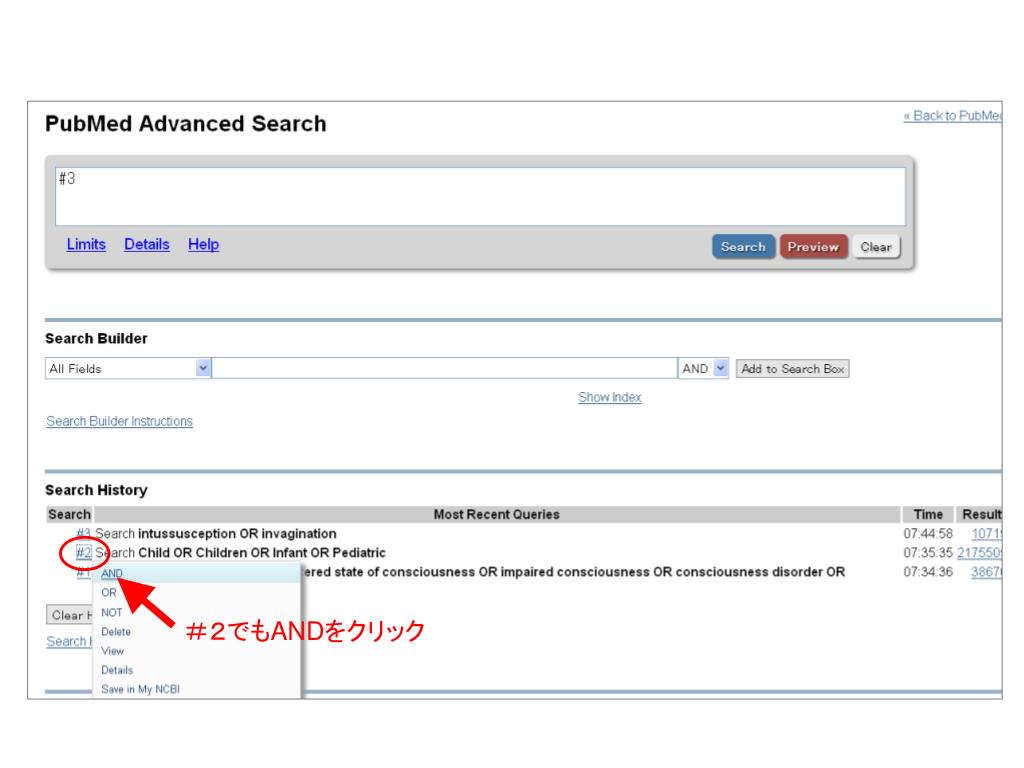Screen dimensions: 1024x768
Task: Choose AND in the history context menu
Action: pyautogui.click(x=112, y=573)
